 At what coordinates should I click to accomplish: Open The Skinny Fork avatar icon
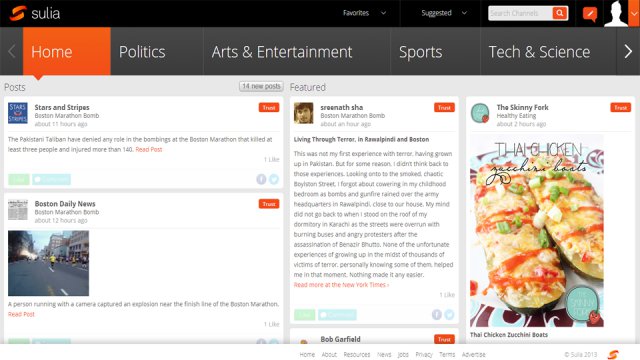coord(480,113)
